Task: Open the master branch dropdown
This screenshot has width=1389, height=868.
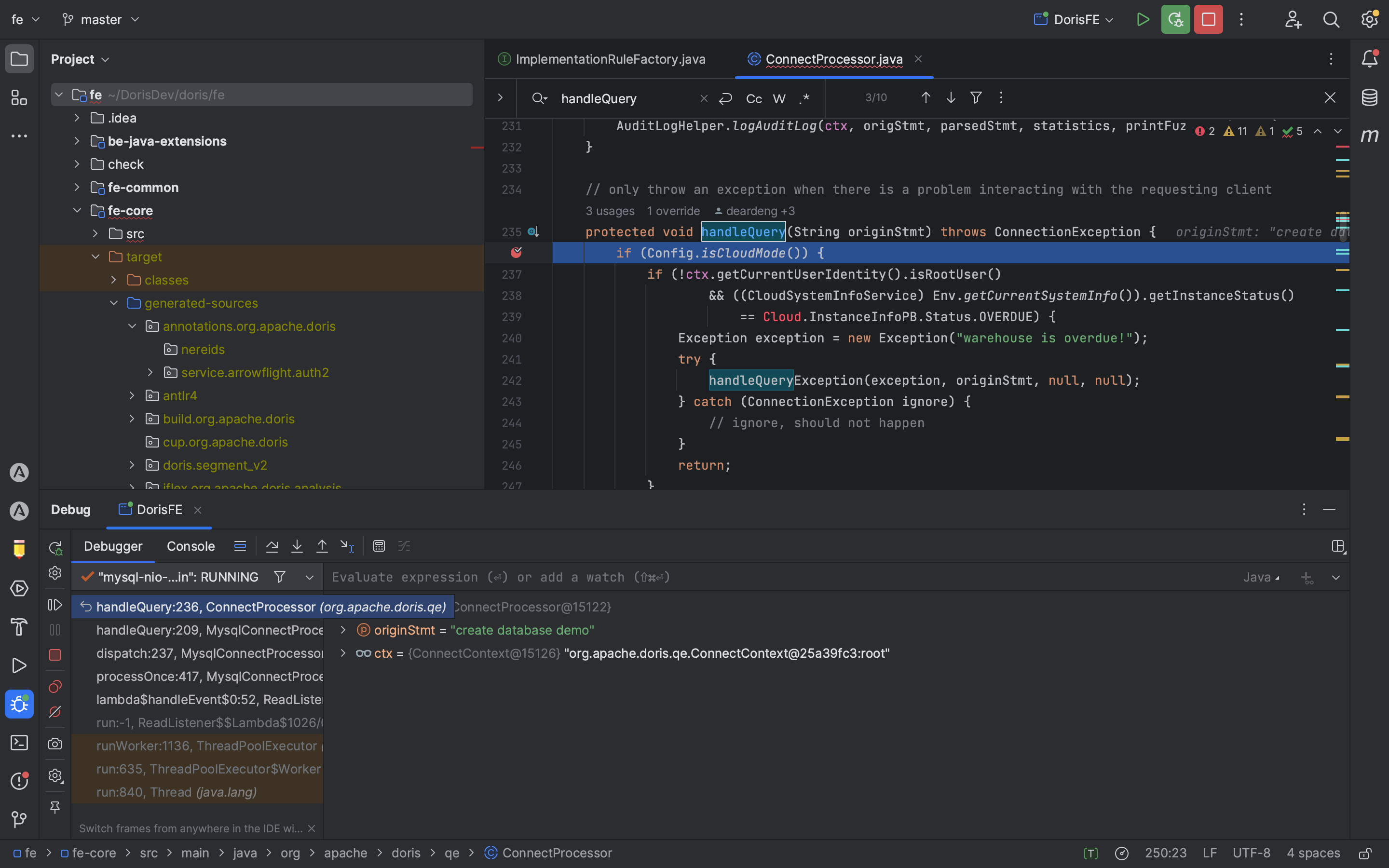Action: (x=101, y=19)
